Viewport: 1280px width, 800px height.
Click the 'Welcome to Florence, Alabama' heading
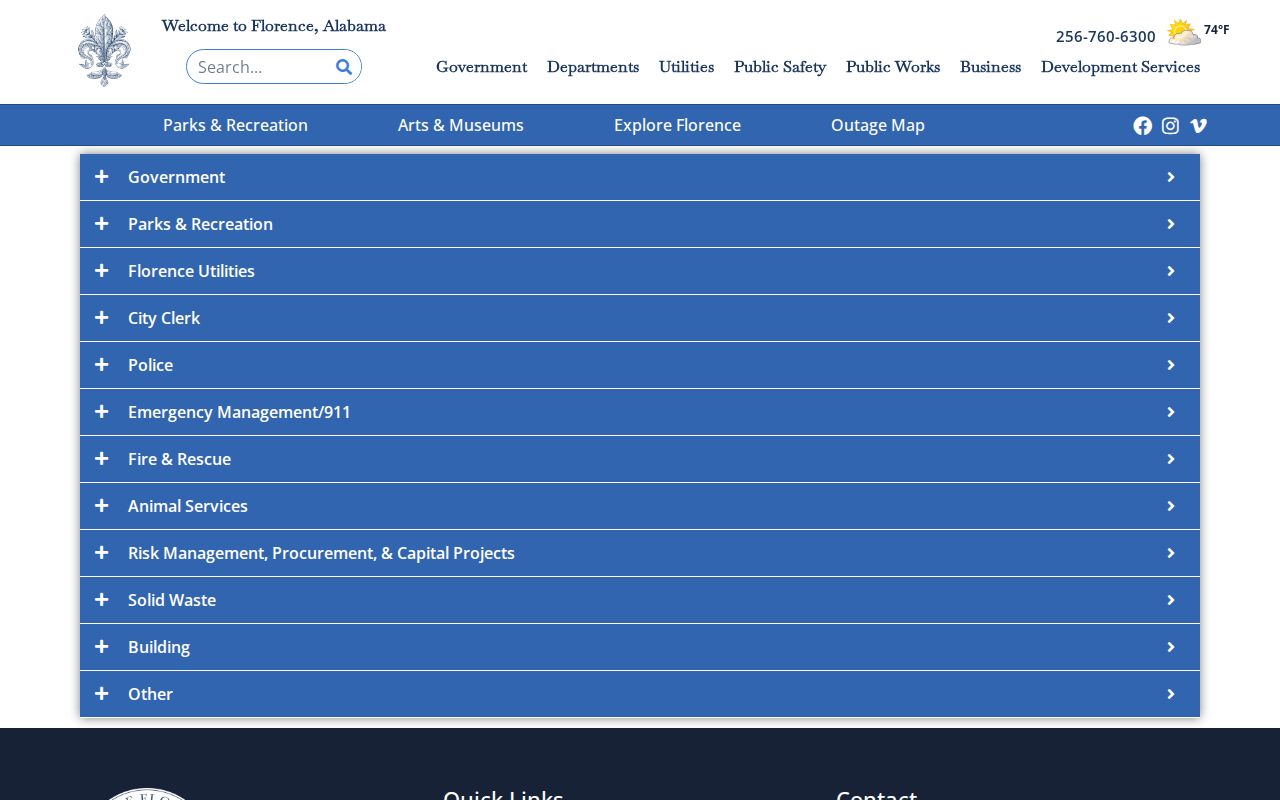(x=274, y=26)
